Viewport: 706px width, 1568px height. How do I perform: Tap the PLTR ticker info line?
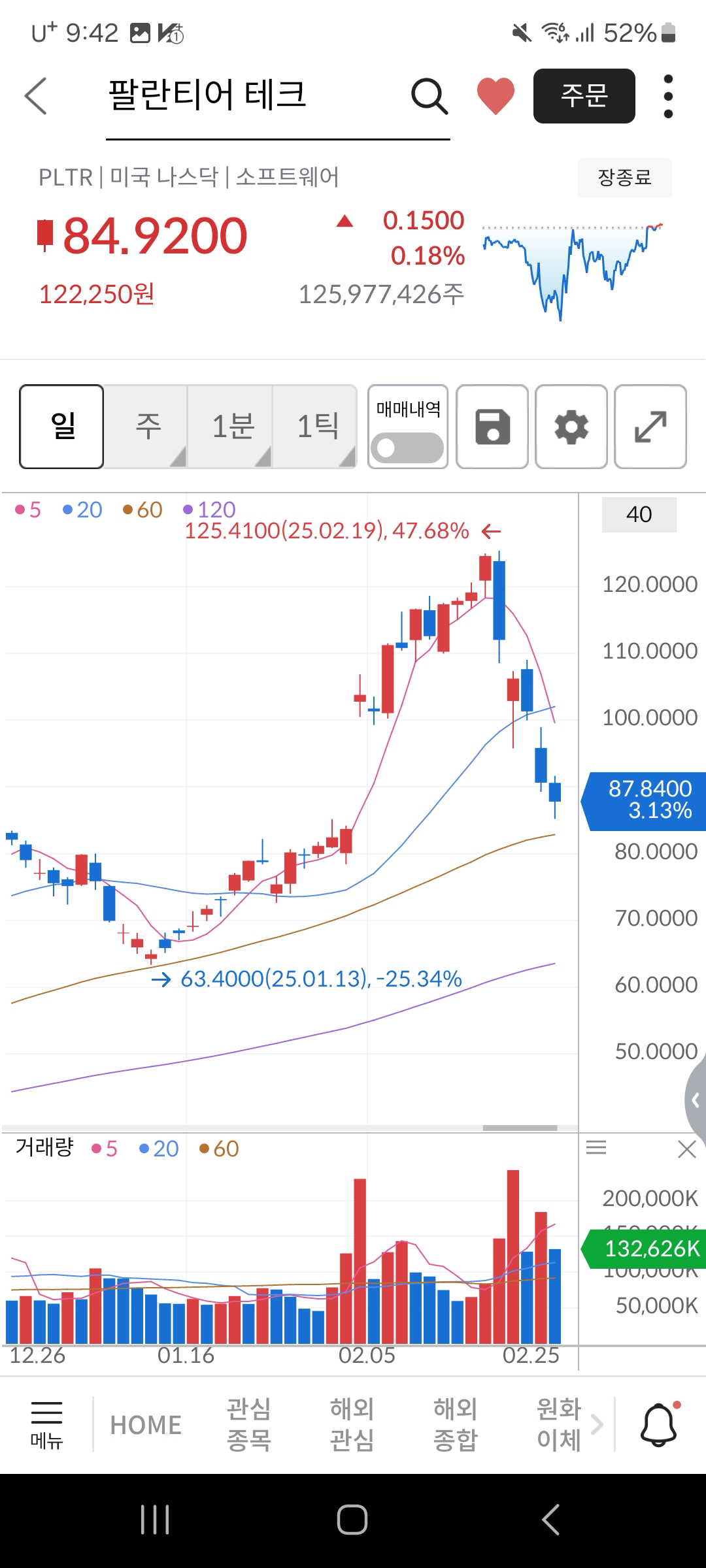click(x=188, y=177)
